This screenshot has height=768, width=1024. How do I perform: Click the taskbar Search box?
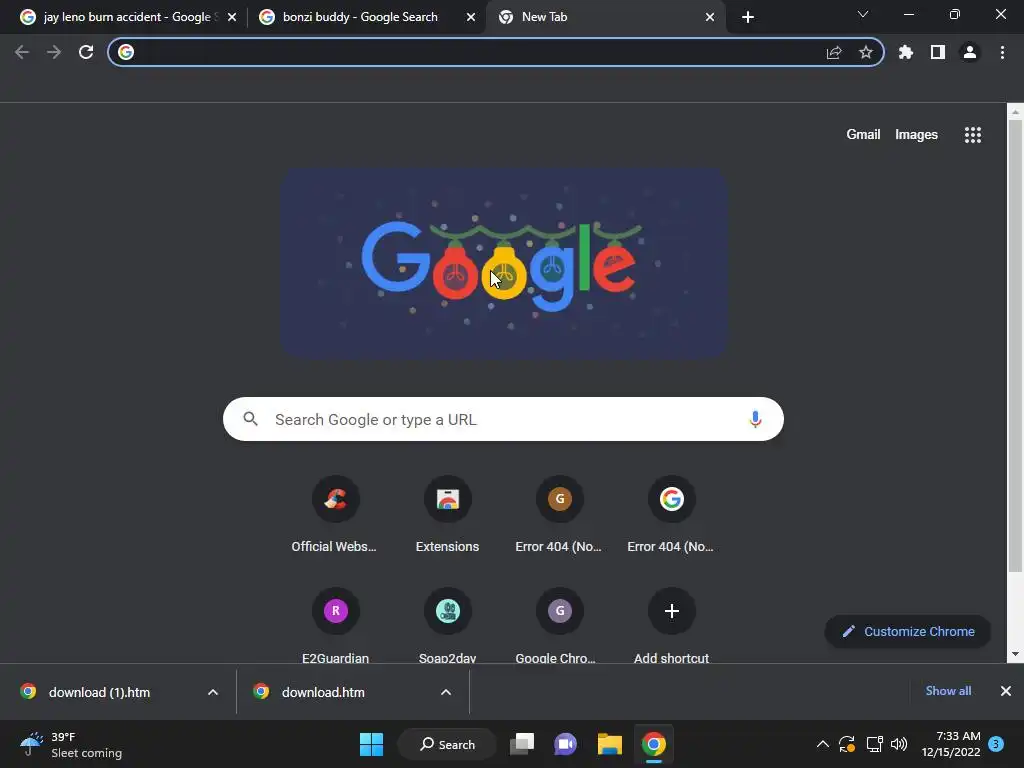447,744
